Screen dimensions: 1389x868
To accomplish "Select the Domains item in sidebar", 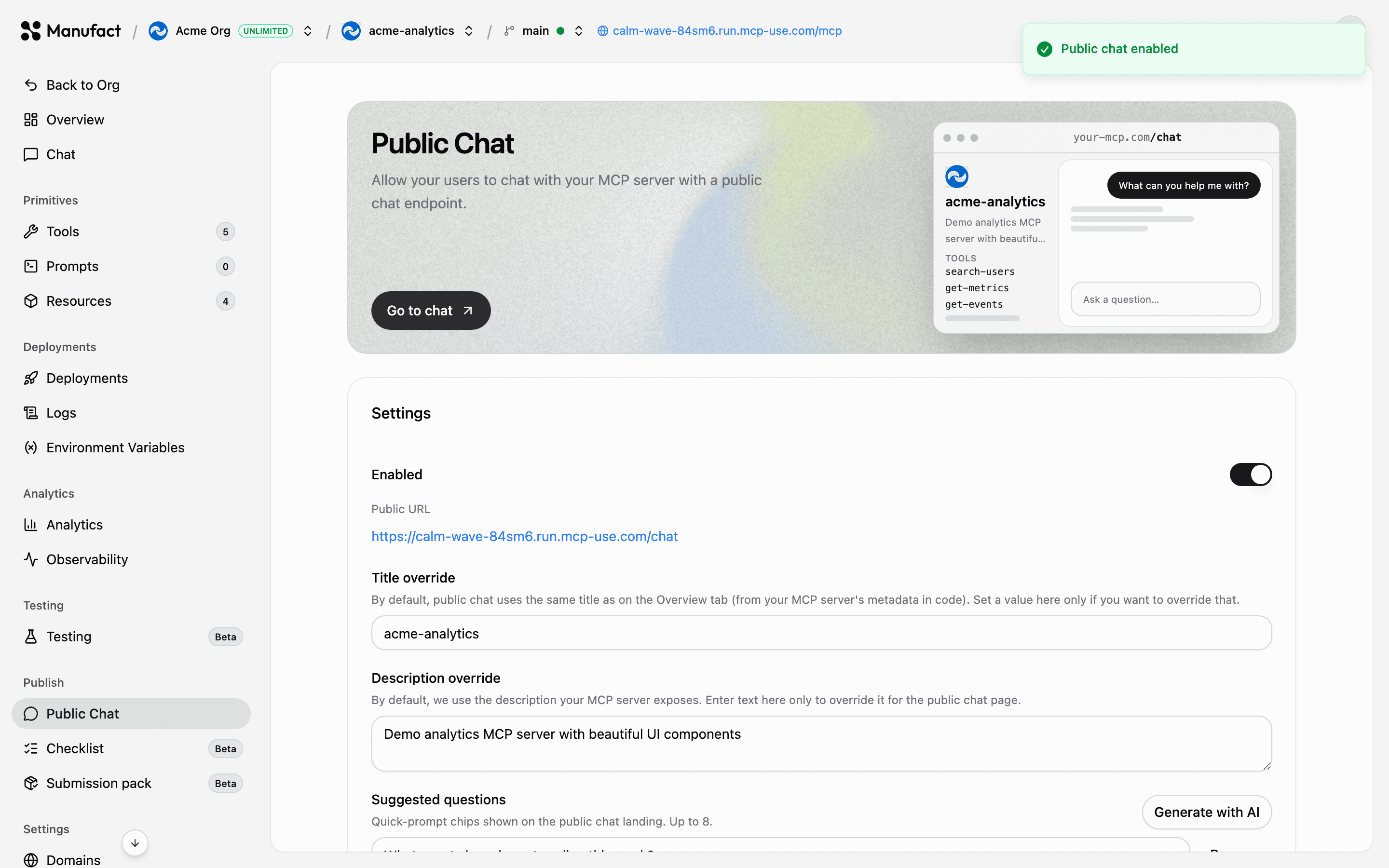I will 131,859.
